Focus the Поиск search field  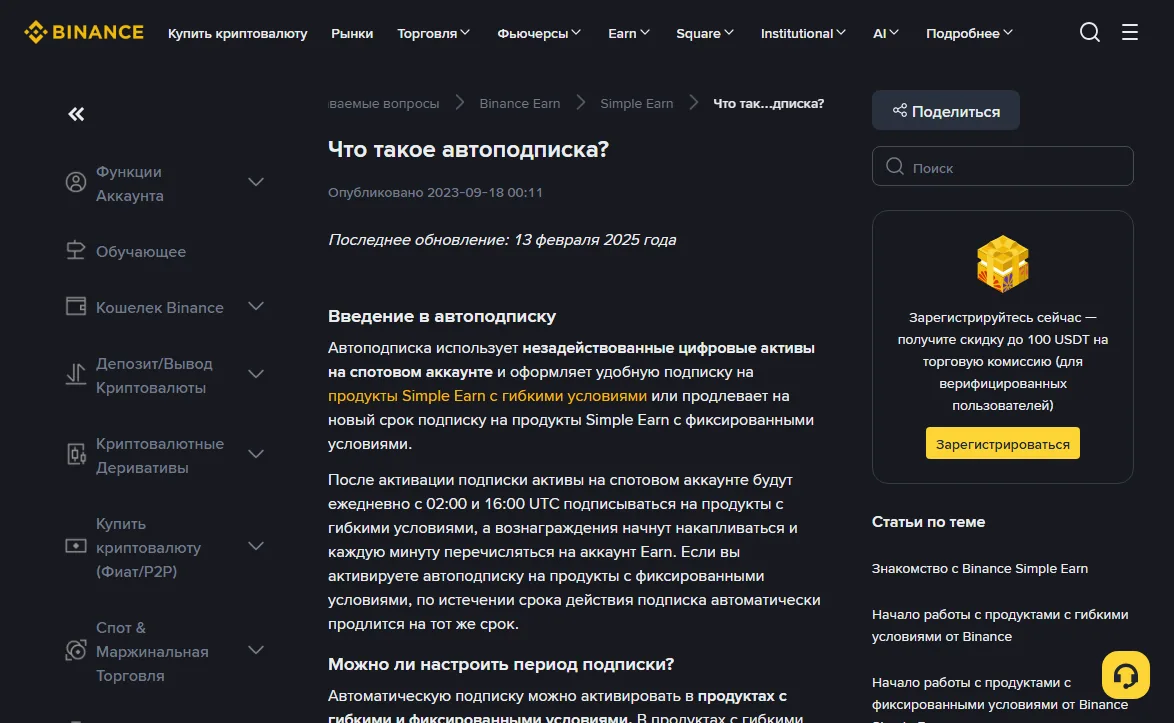[x=1003, y=166]
